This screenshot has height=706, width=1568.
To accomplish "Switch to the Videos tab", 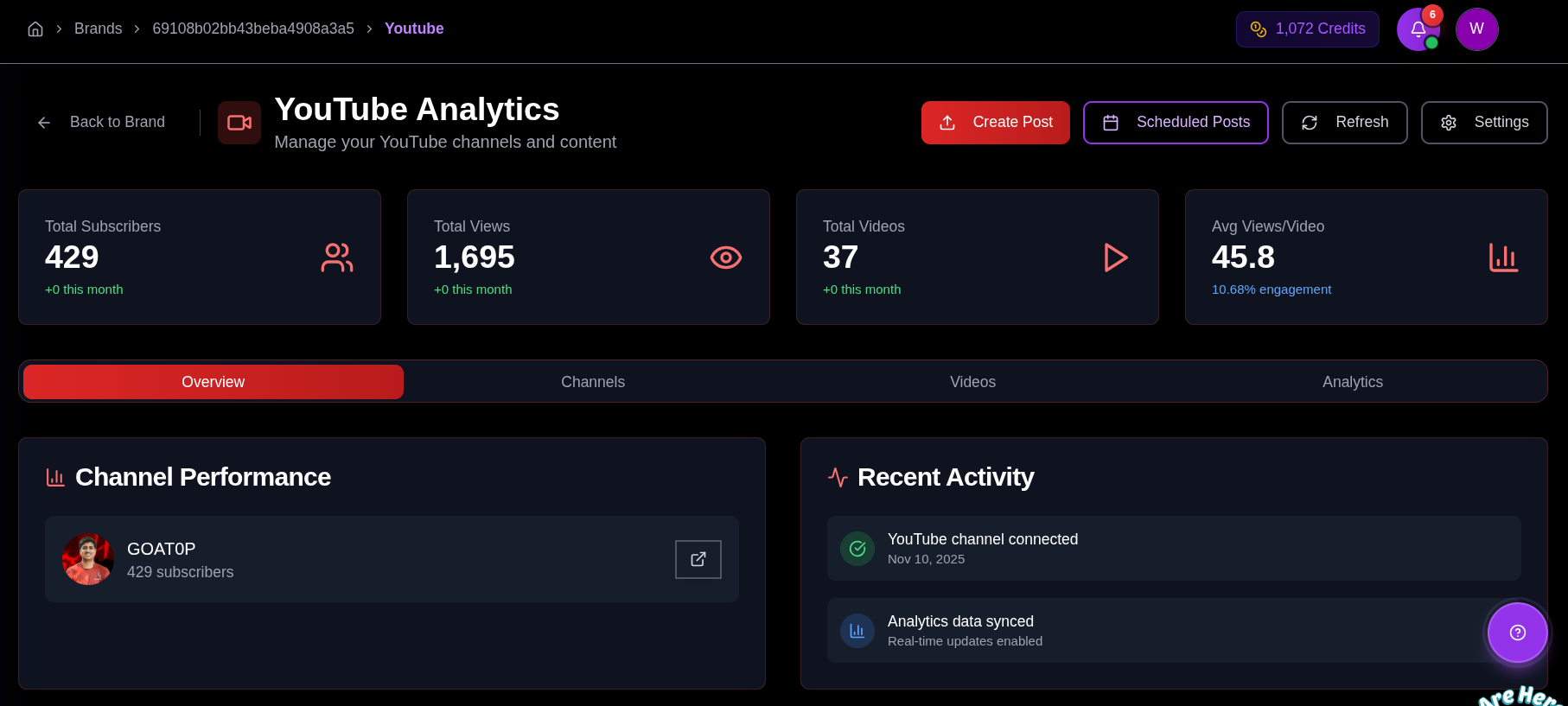I will point(973,382).
